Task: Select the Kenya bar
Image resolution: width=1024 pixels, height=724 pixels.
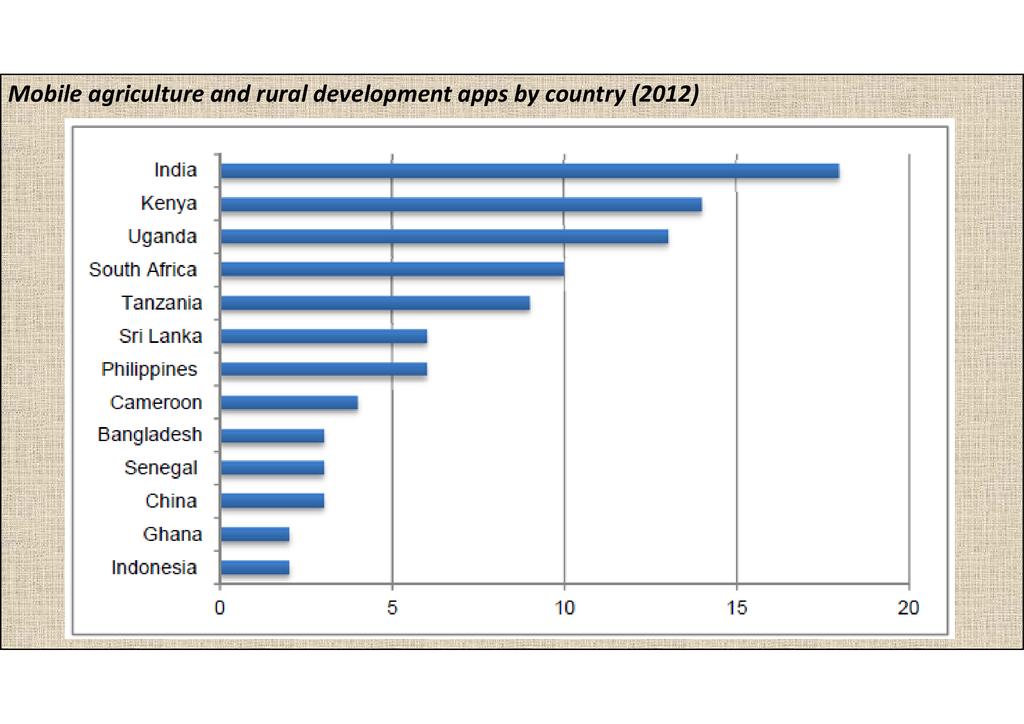Action: [x=460, y=205]
